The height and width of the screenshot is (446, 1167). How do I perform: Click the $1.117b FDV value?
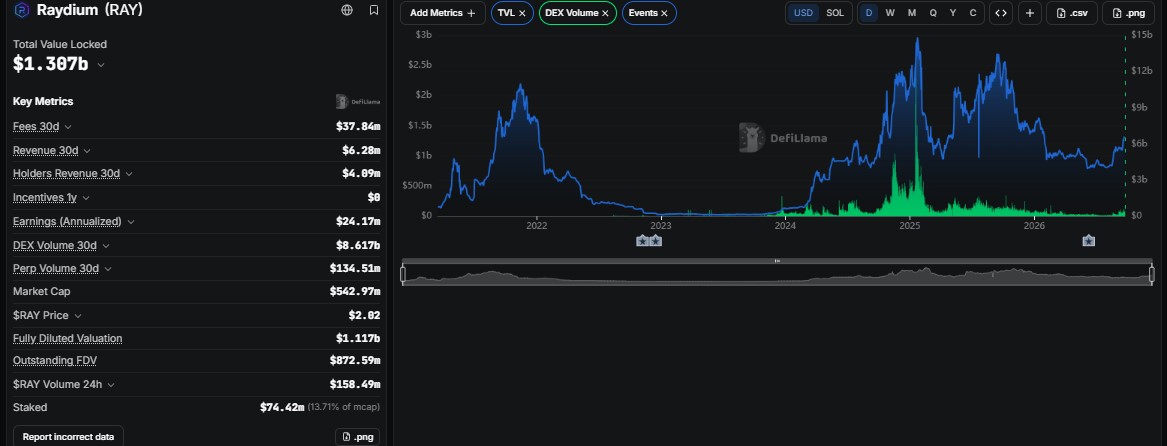[x=358, y=339]
